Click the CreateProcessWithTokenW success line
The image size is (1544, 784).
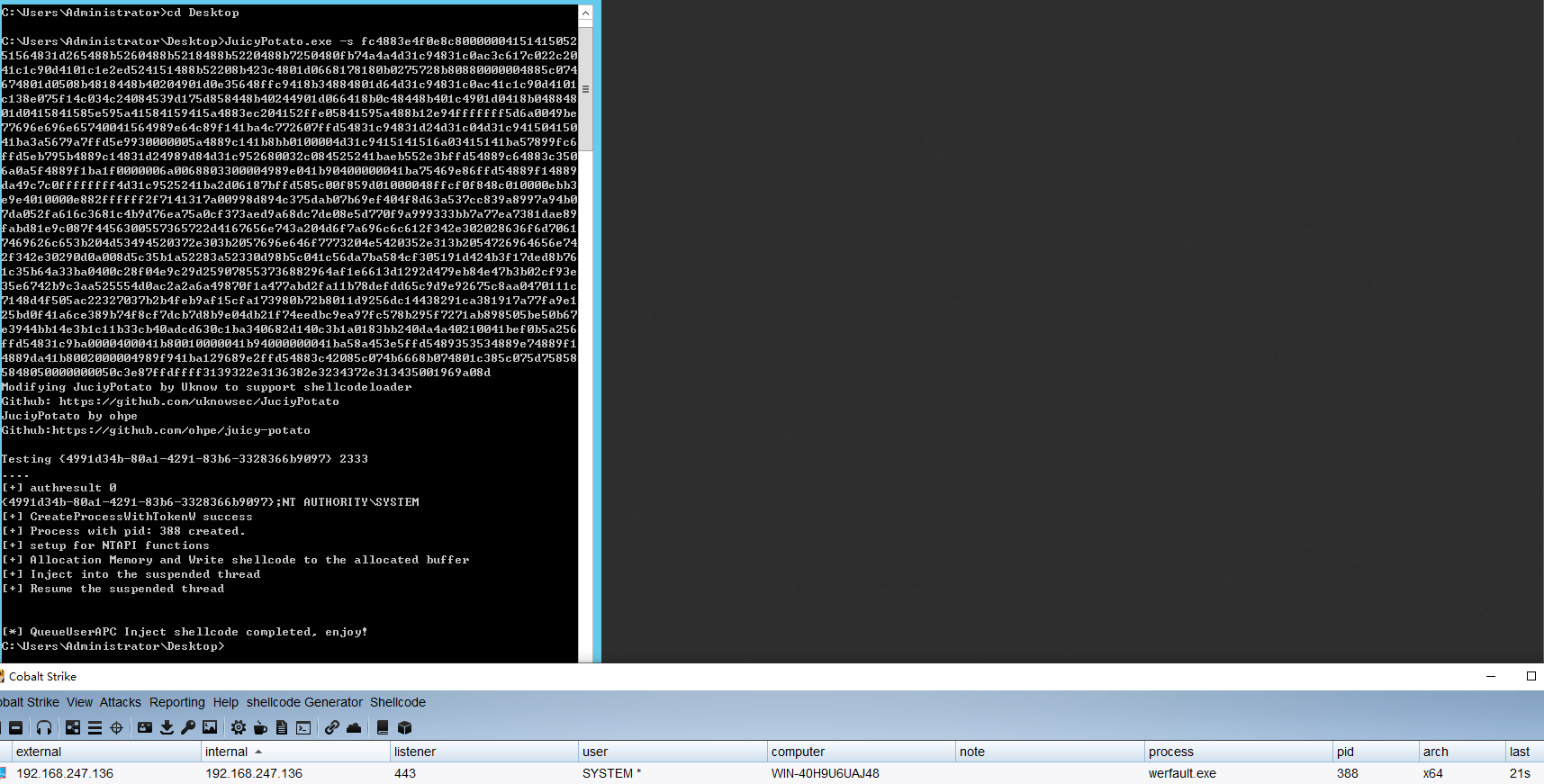pos(127,517)
